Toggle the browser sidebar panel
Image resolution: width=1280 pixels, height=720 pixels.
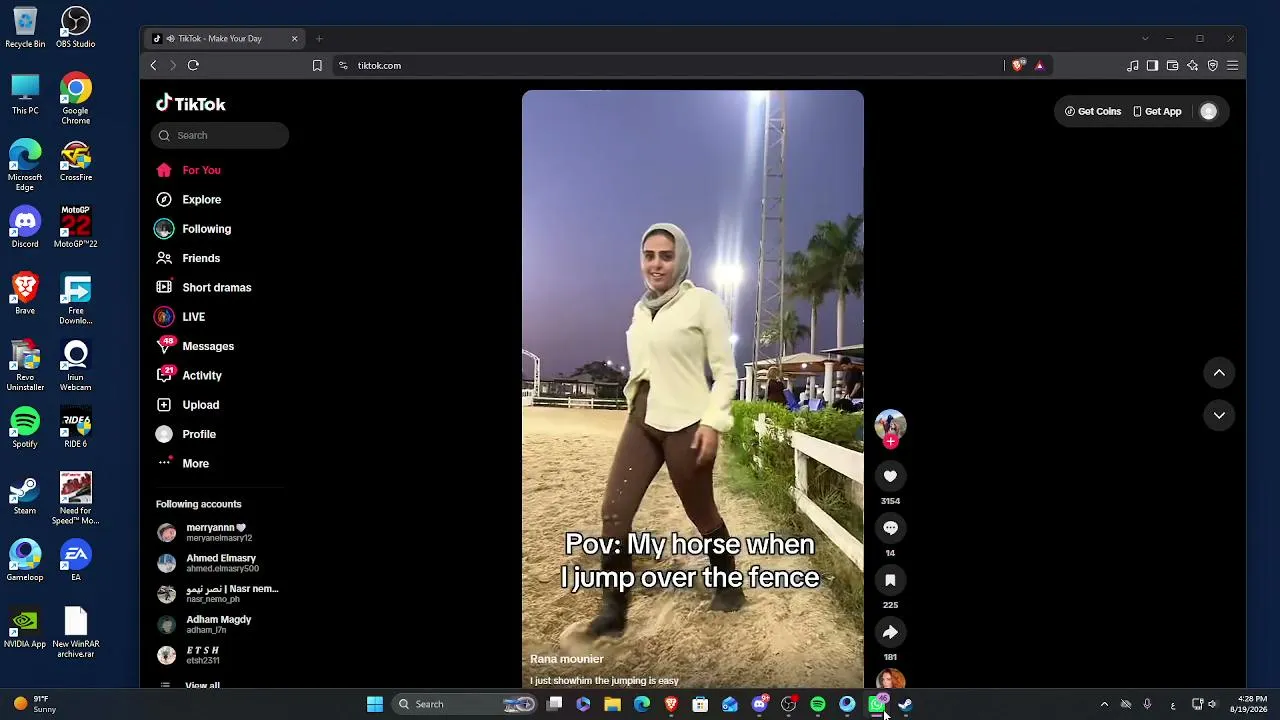click(1152, 66)
